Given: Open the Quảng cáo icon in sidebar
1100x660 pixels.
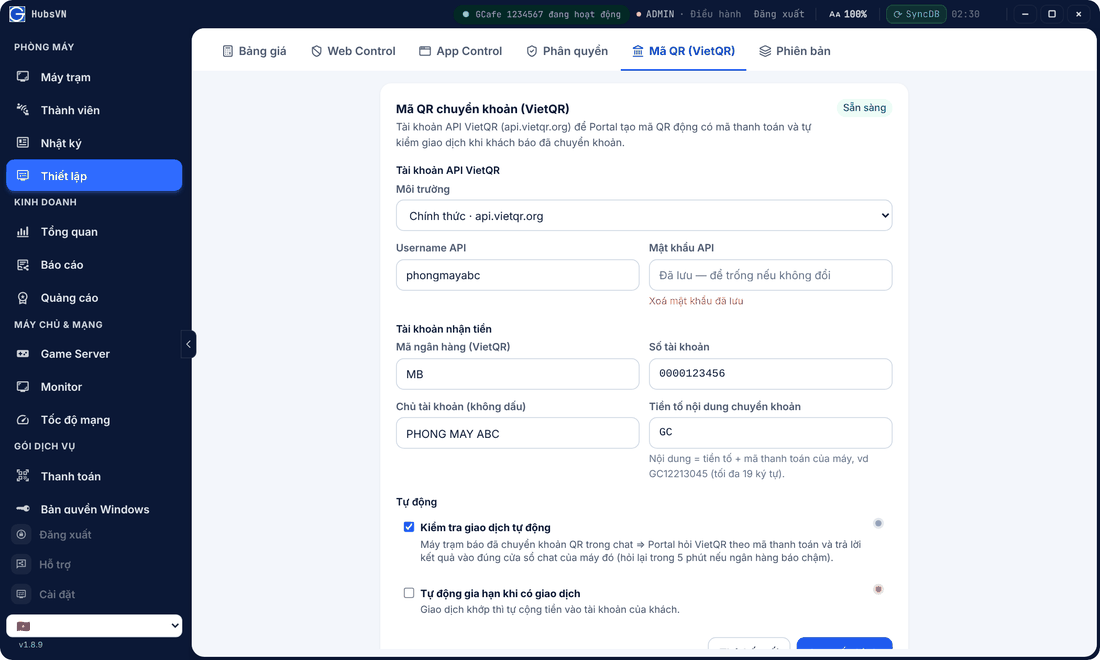Looking at the screenshot, I should (22, 297).
